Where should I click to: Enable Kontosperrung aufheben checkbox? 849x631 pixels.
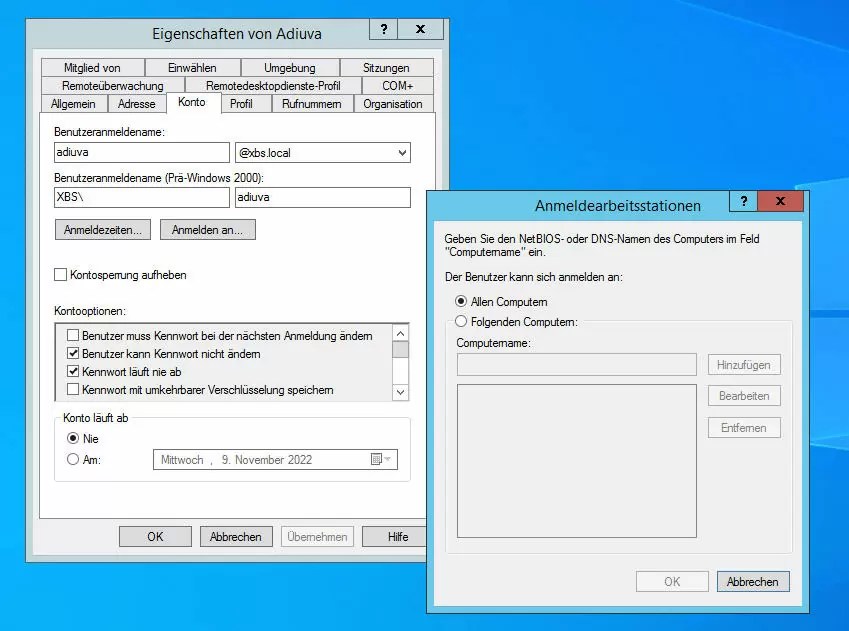[x=61, y=275]
